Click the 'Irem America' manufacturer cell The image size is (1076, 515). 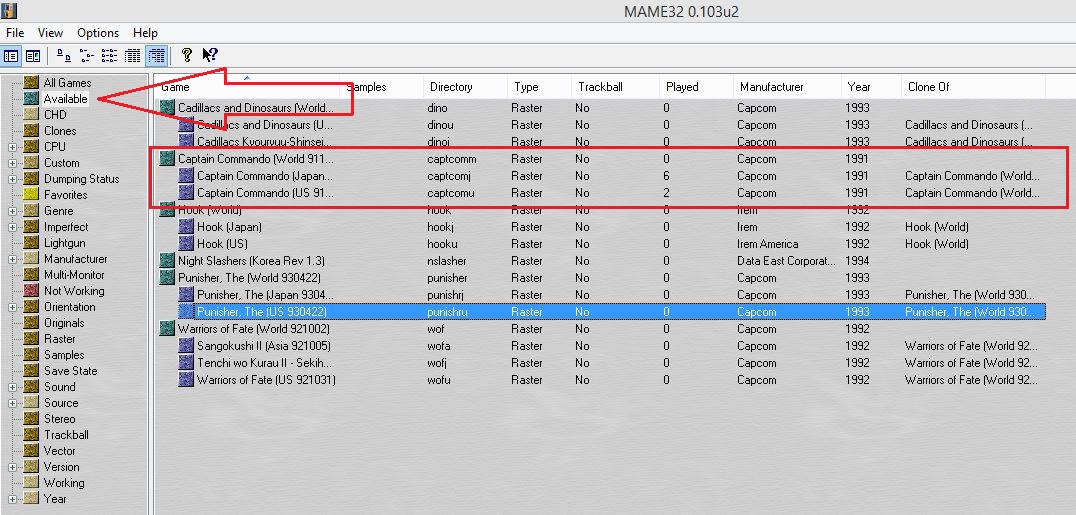768,244
